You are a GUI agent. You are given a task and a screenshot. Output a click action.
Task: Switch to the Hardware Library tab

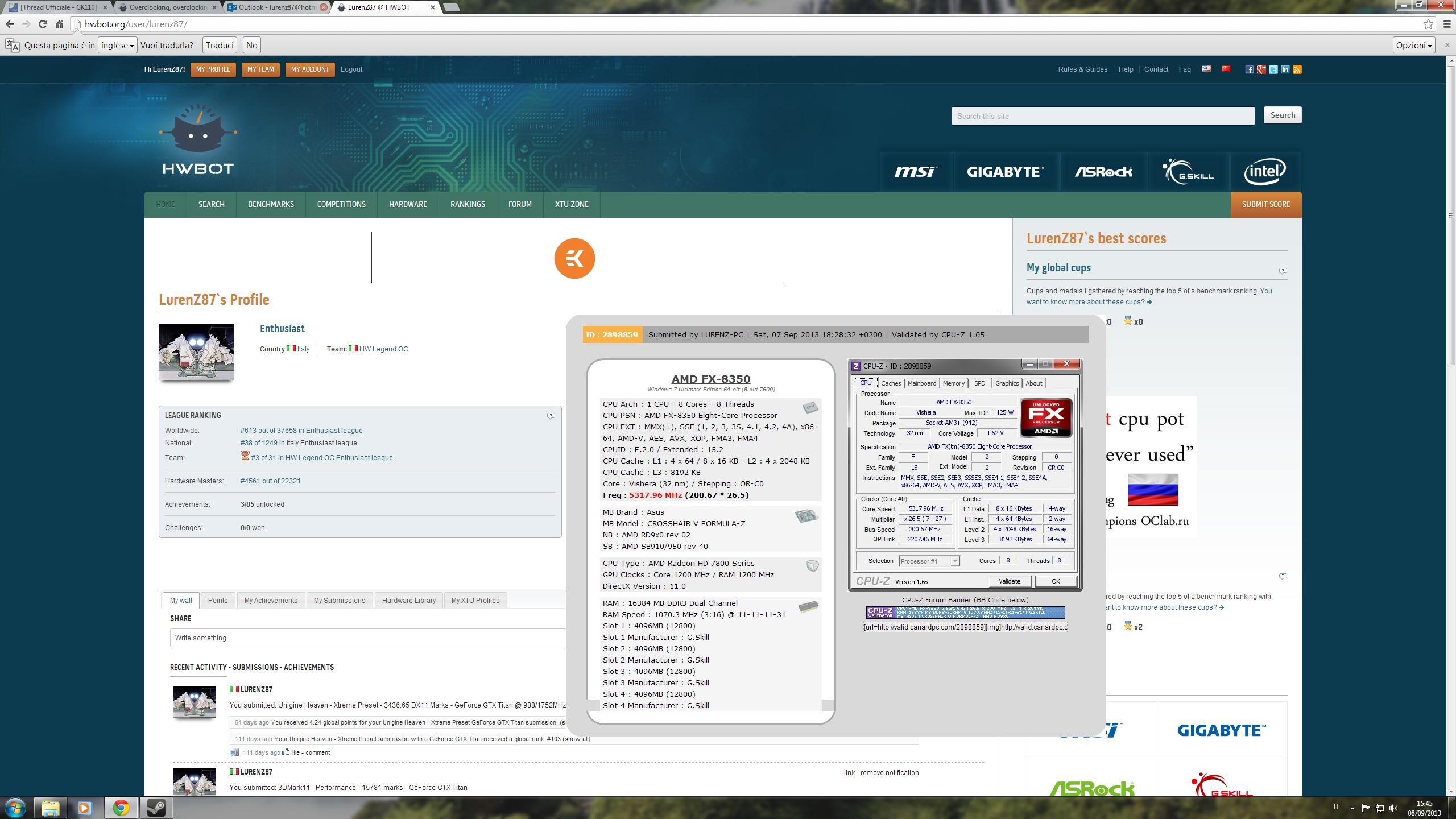[408, 601]
